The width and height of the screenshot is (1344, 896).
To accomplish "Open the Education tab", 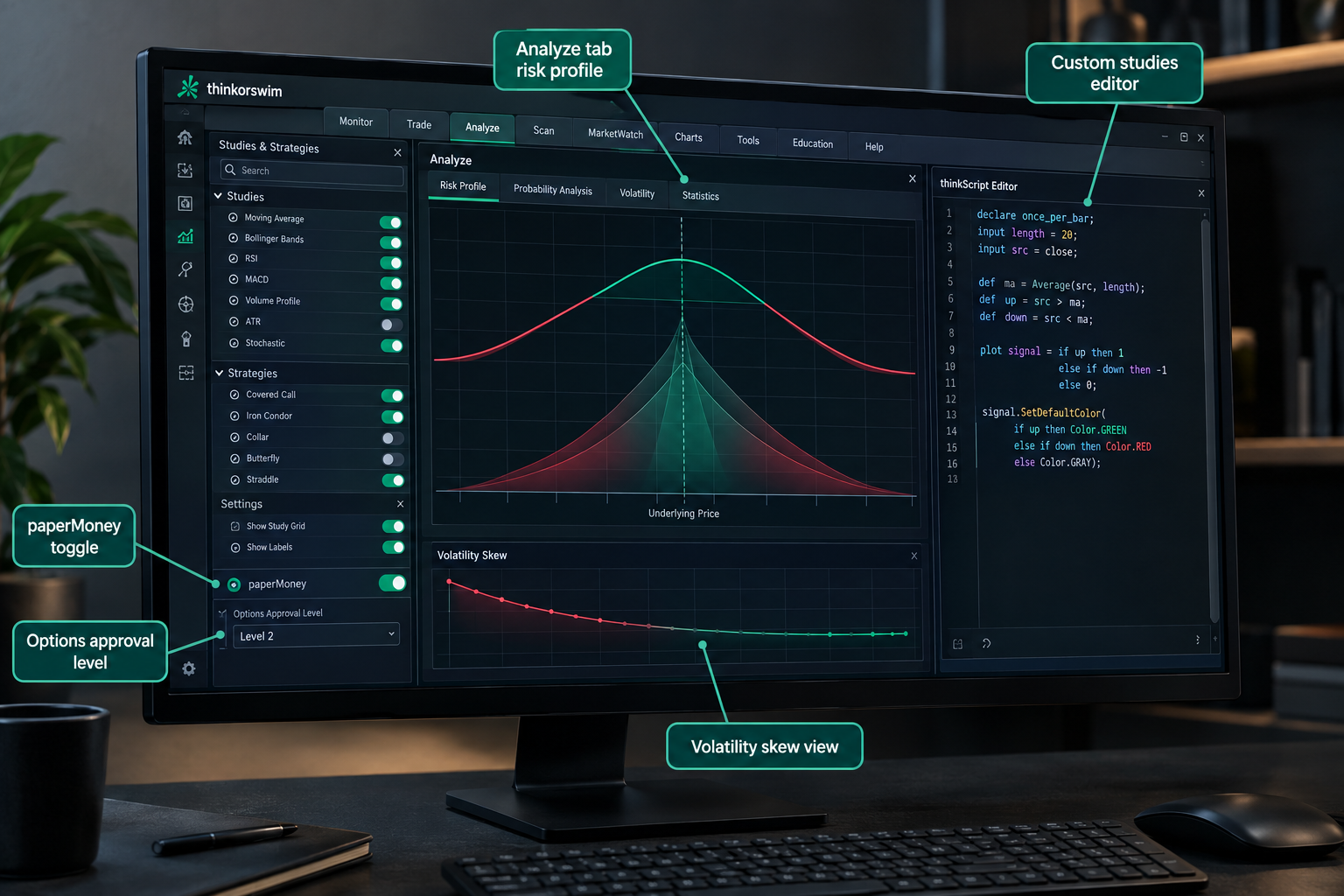I will (813, 143).
